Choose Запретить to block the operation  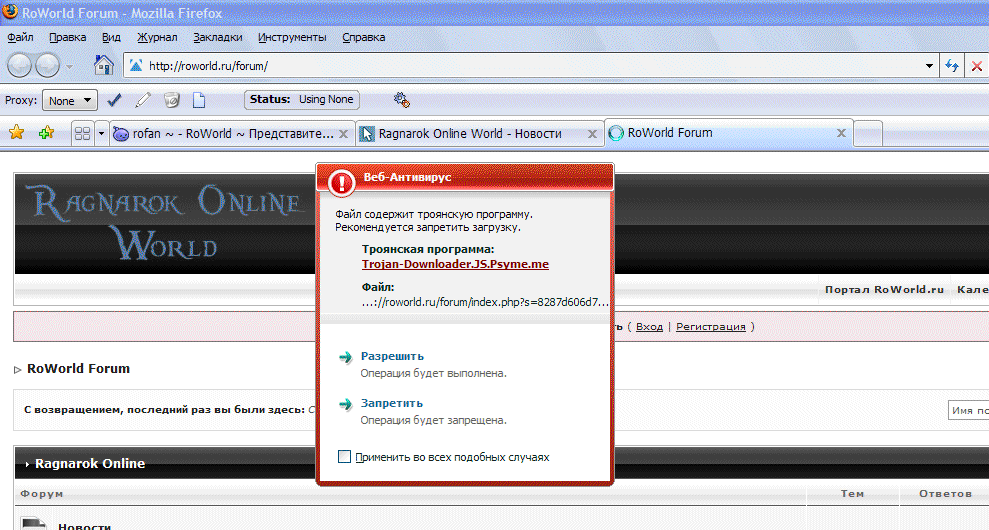pos(391,403)
